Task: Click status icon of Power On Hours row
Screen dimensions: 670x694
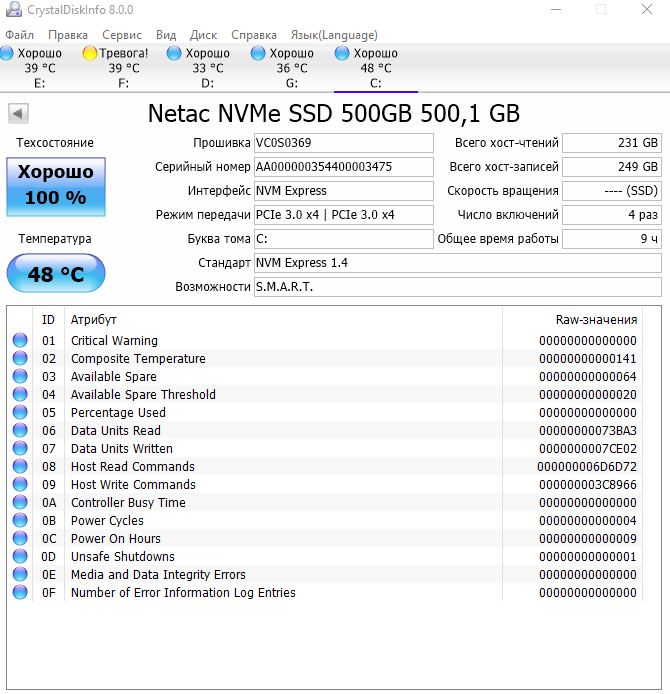Action: (20, 538)
